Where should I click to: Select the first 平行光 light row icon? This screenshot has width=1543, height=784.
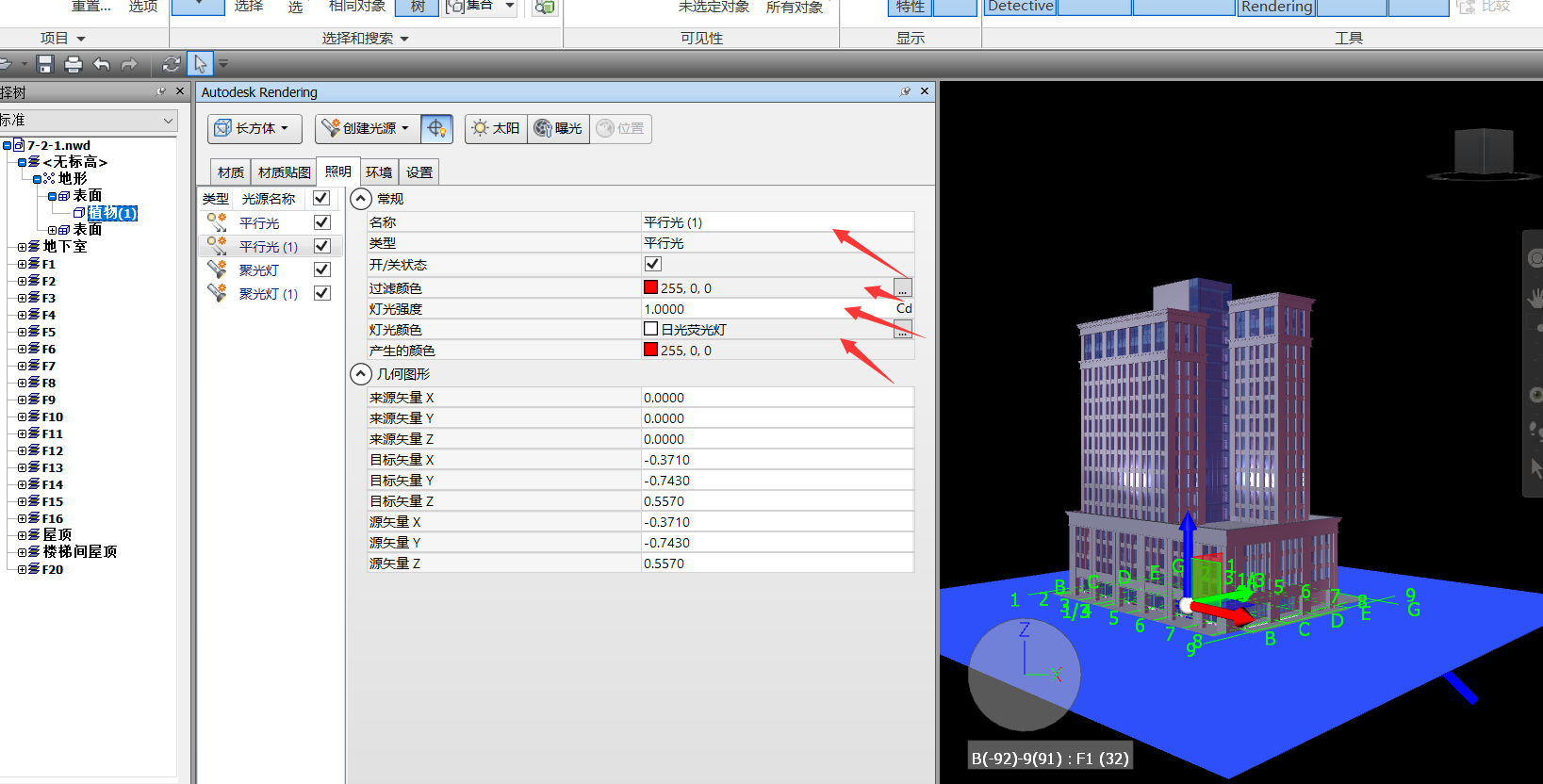coord(217,222)
